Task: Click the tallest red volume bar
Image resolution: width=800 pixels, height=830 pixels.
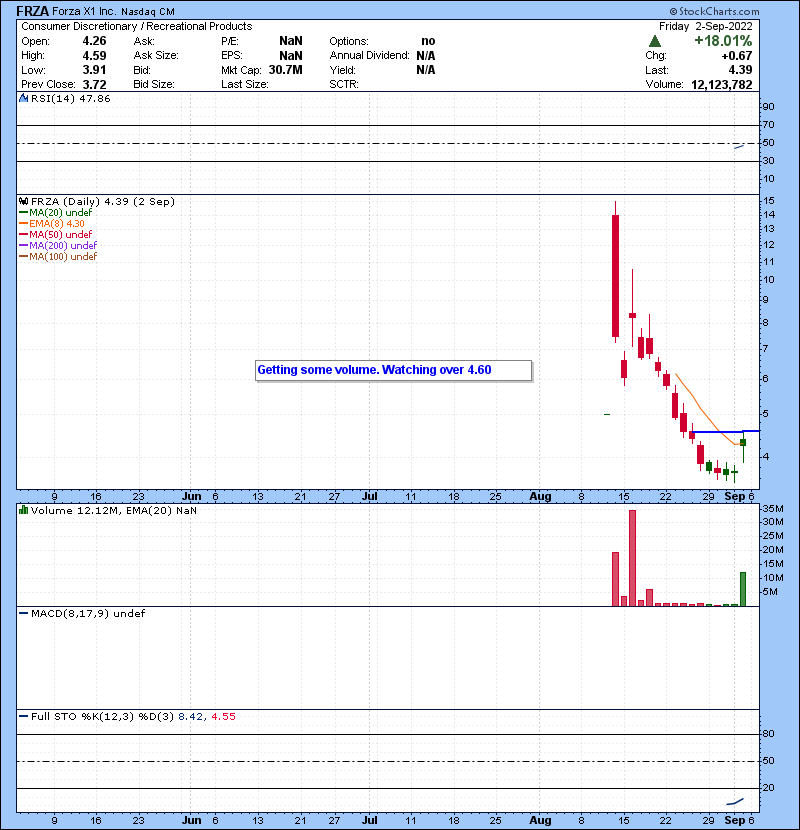Action: (632, 558)
